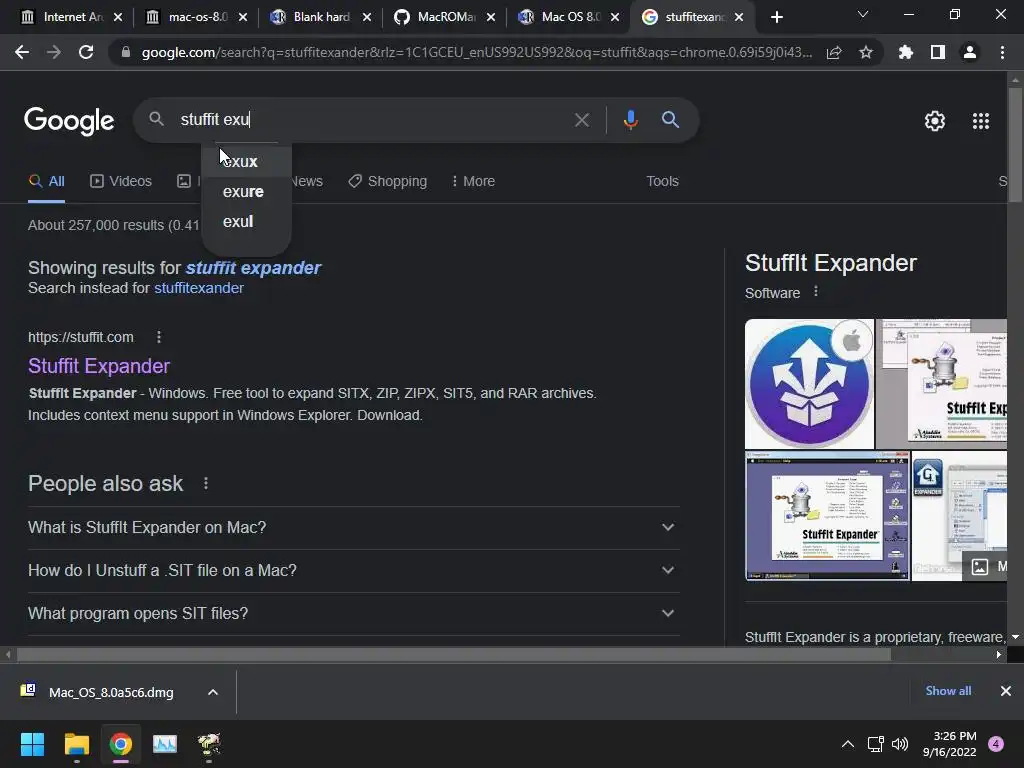Open options beside People also ask
The height and width of the screenshot is (768, 1024).
coord(206,483)
